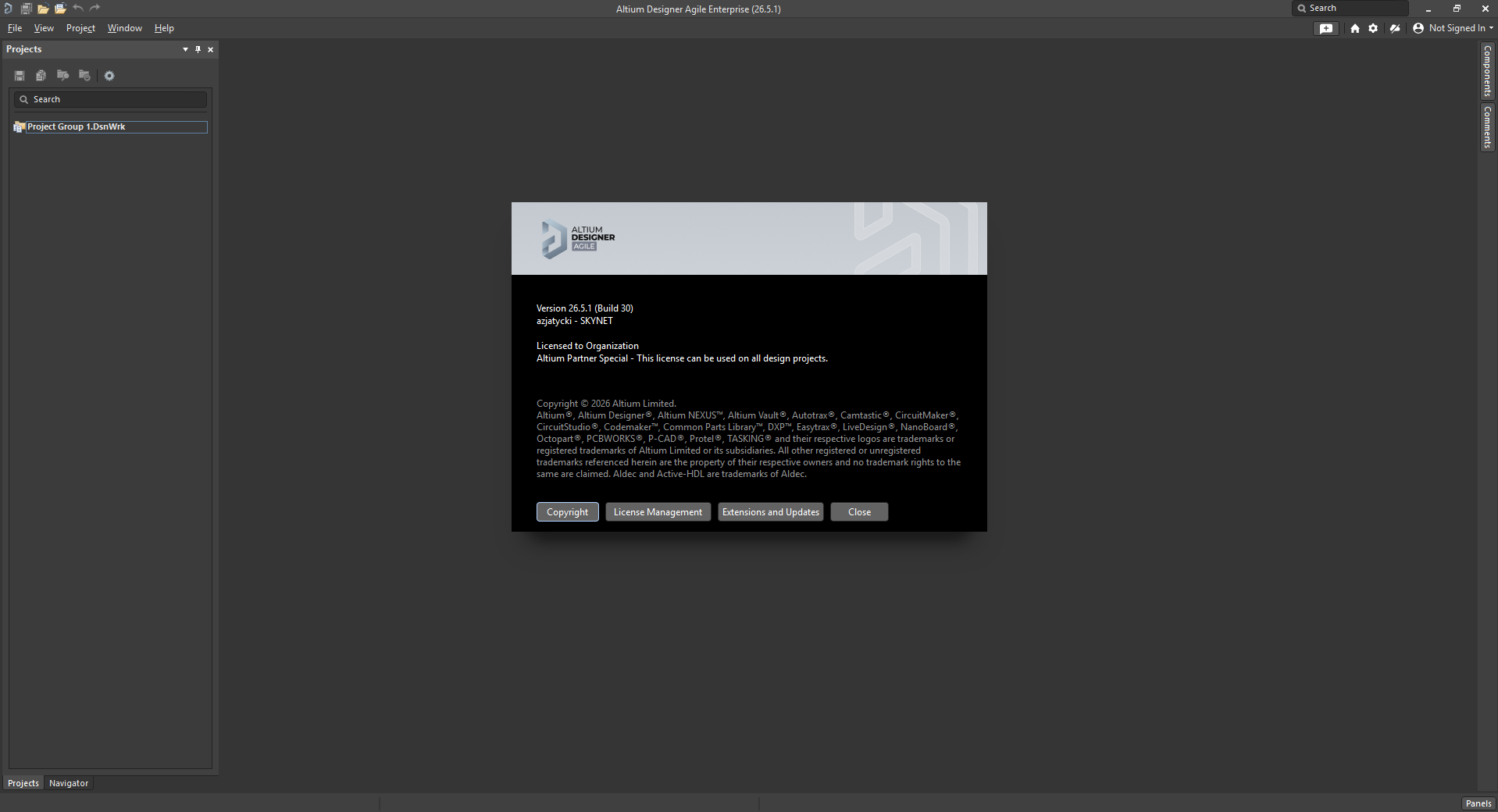
Task: Open the File menu
Action: (x=15, y=28)
